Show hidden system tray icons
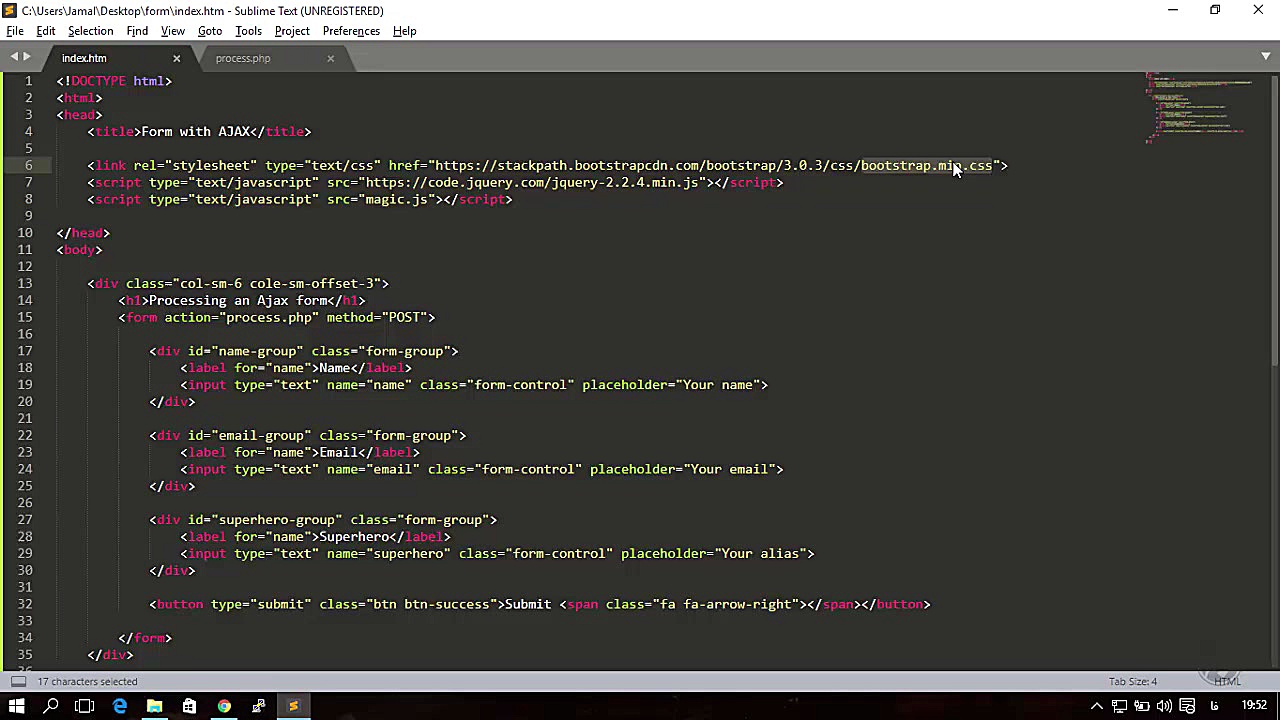The image size is (1280, 720). pos(1097,706)
